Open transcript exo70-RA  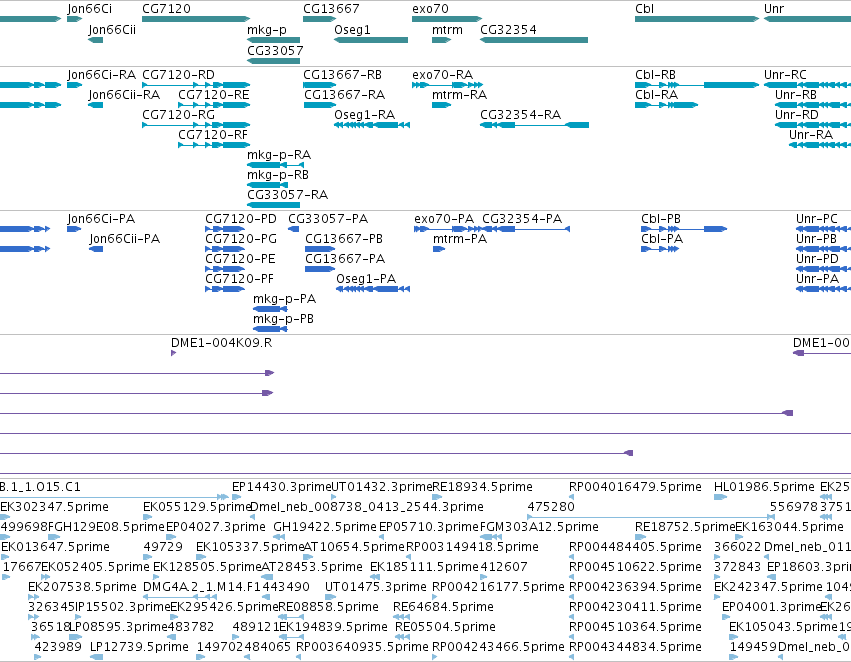tap(447, 85)
